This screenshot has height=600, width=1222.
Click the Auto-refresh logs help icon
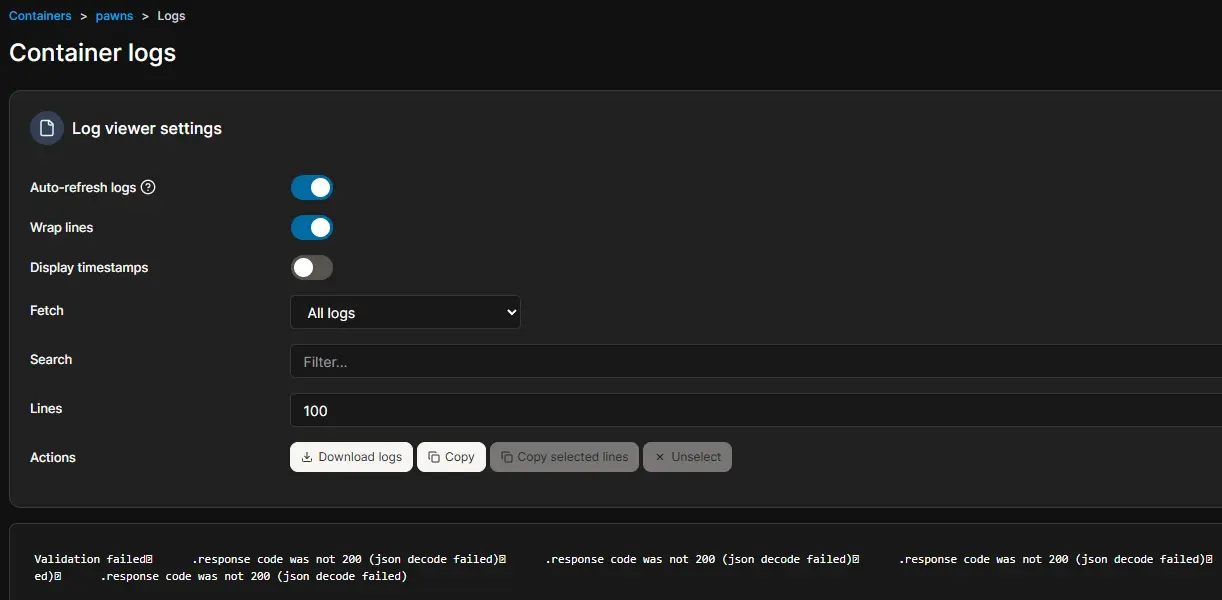pos(148,187)
